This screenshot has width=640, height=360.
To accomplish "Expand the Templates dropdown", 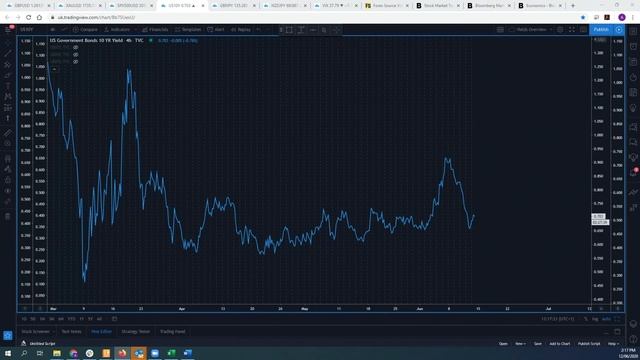I will (x=188, y=29).
